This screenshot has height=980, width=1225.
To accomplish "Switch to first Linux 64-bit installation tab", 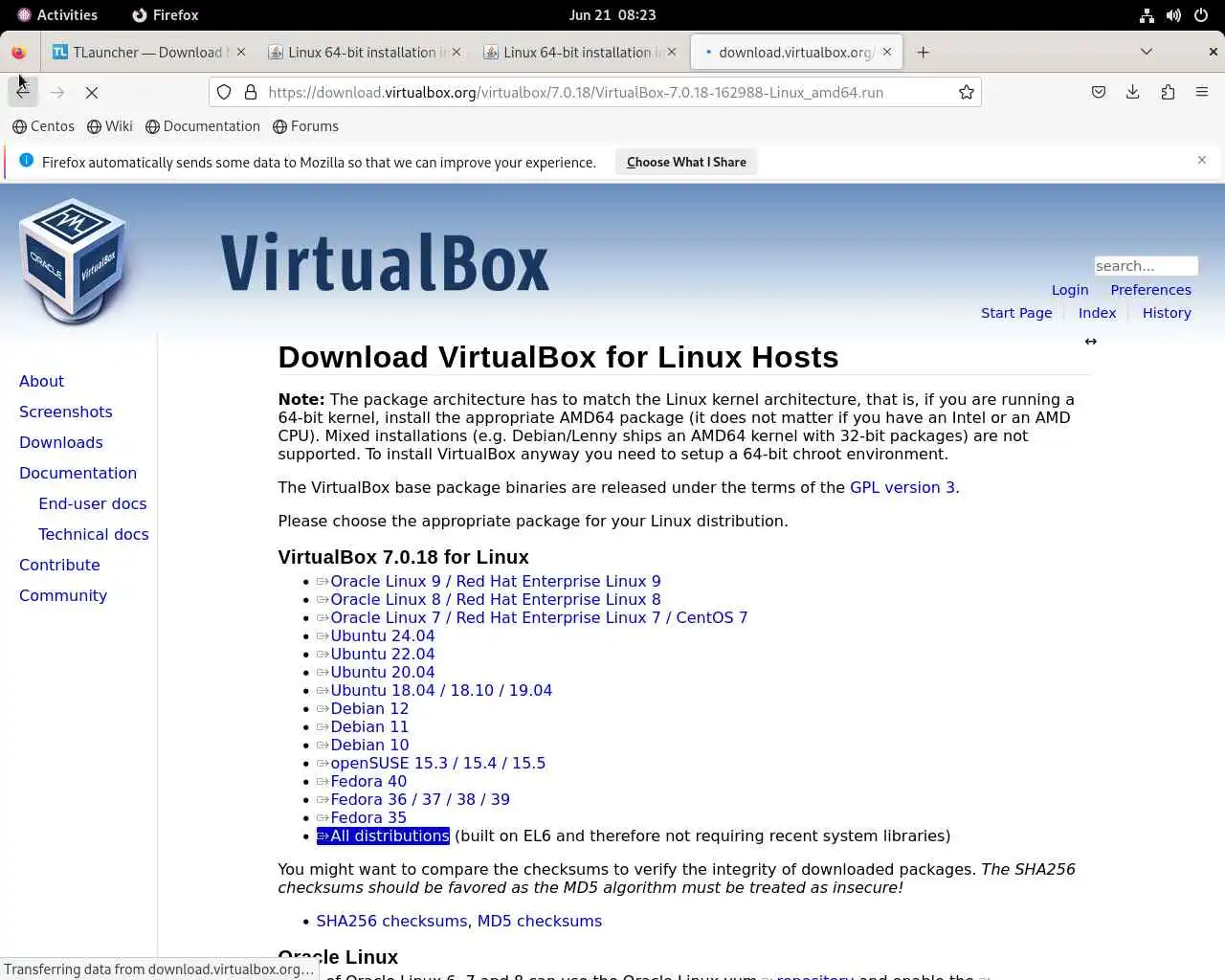I will (364, 52).
